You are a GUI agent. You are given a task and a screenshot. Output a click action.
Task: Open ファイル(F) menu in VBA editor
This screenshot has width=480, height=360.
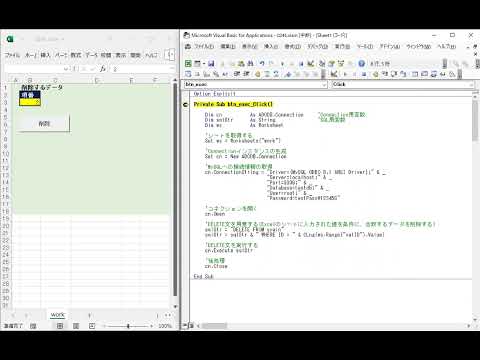[204, 46]
